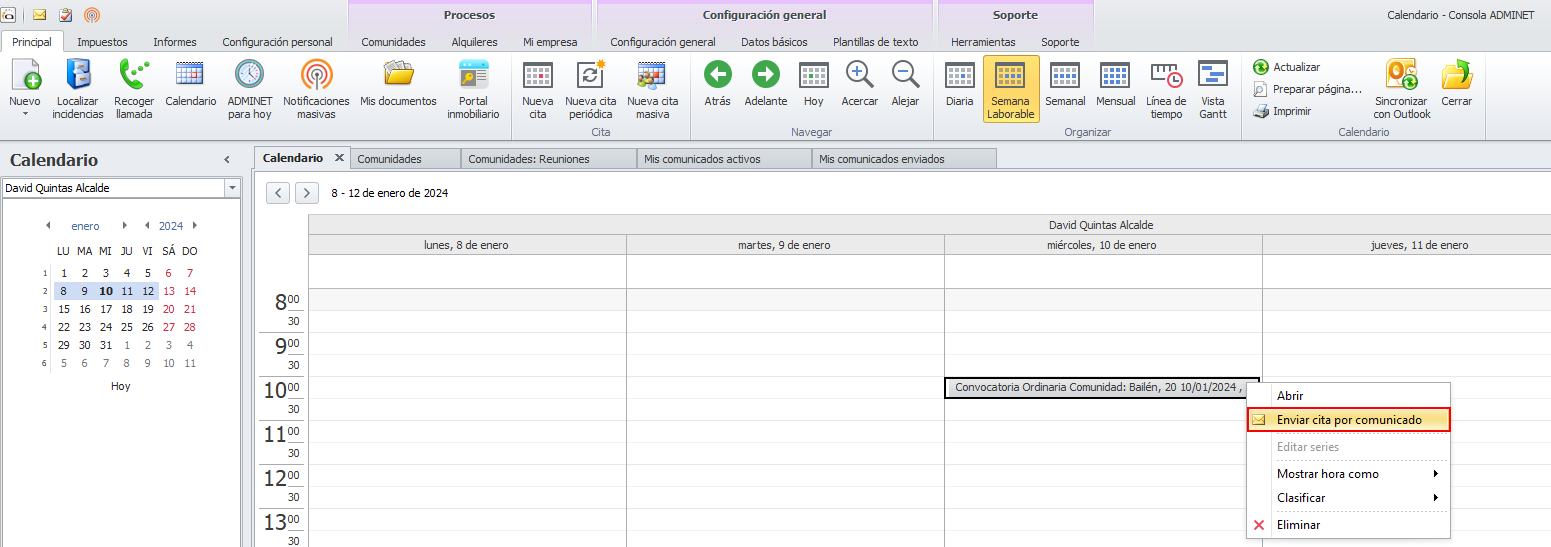1551x547 pixels.
Task: Expand the David Quintas Alcalde dropdown
Action: click(x=232, y=188)
